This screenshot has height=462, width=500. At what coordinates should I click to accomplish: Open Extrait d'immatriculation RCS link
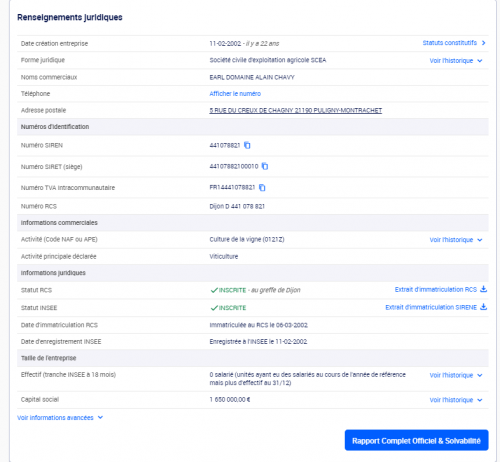[x=436, y=290]
